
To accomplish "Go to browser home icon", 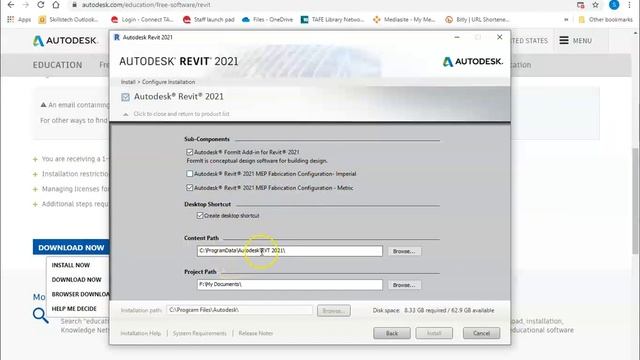I will pos(56,5).
